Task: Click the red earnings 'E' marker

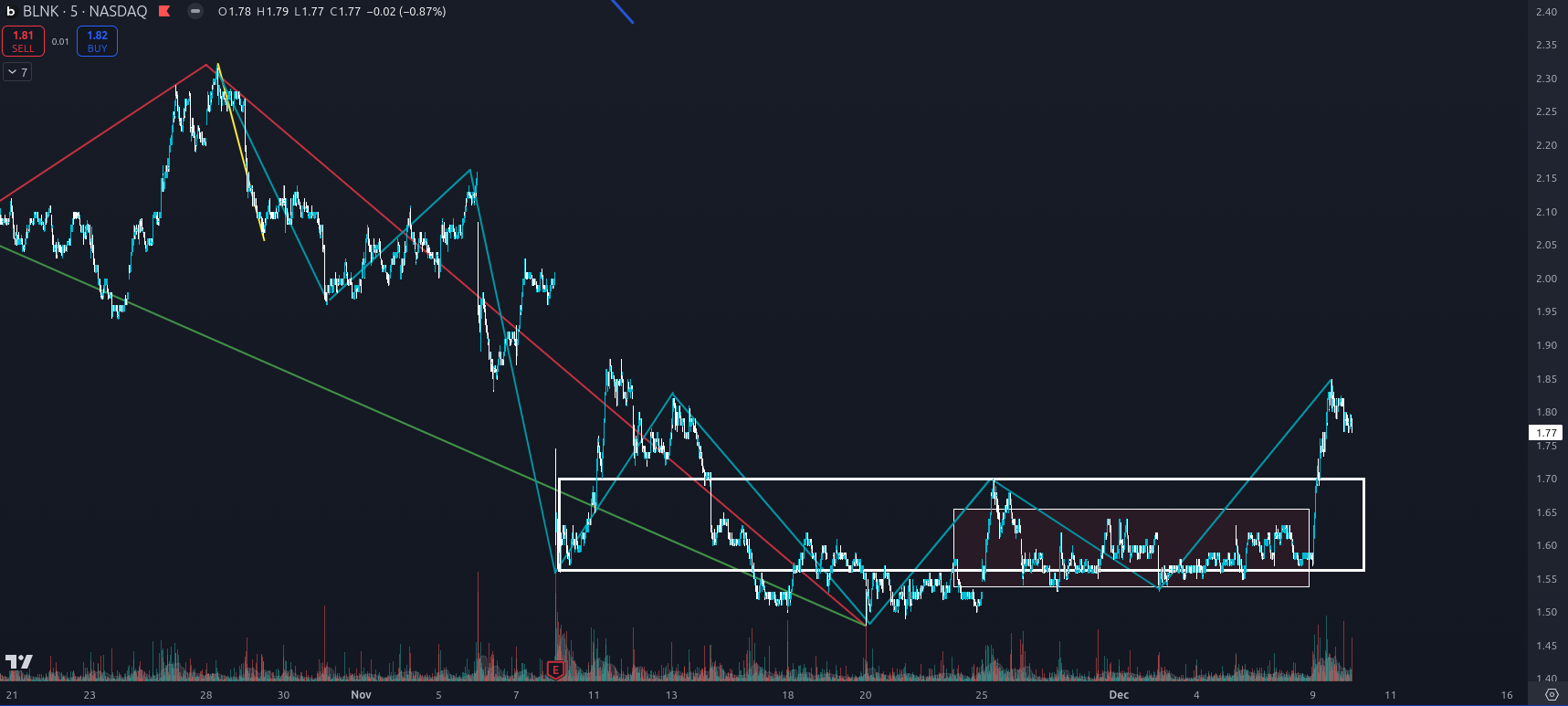Action: click(x=555, y=670)
